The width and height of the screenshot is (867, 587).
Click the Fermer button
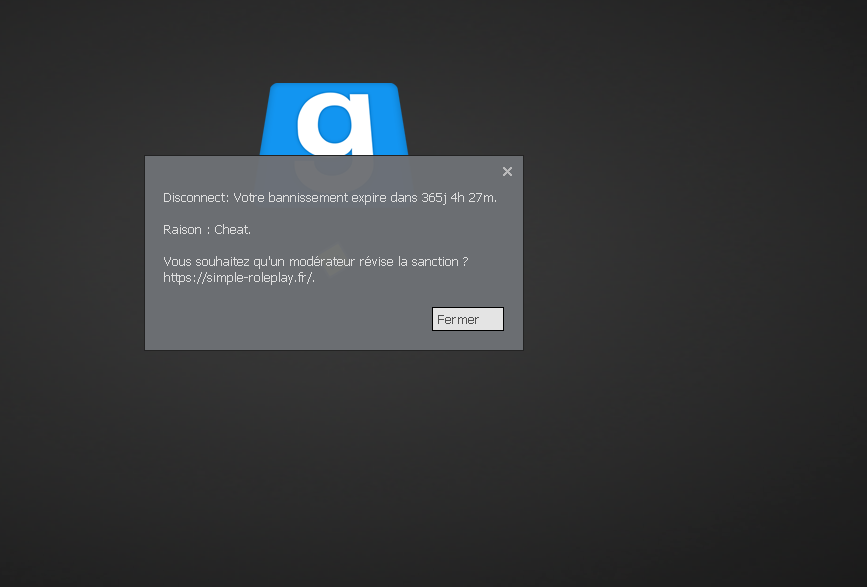pyautogui.click(x=468, y=319)
